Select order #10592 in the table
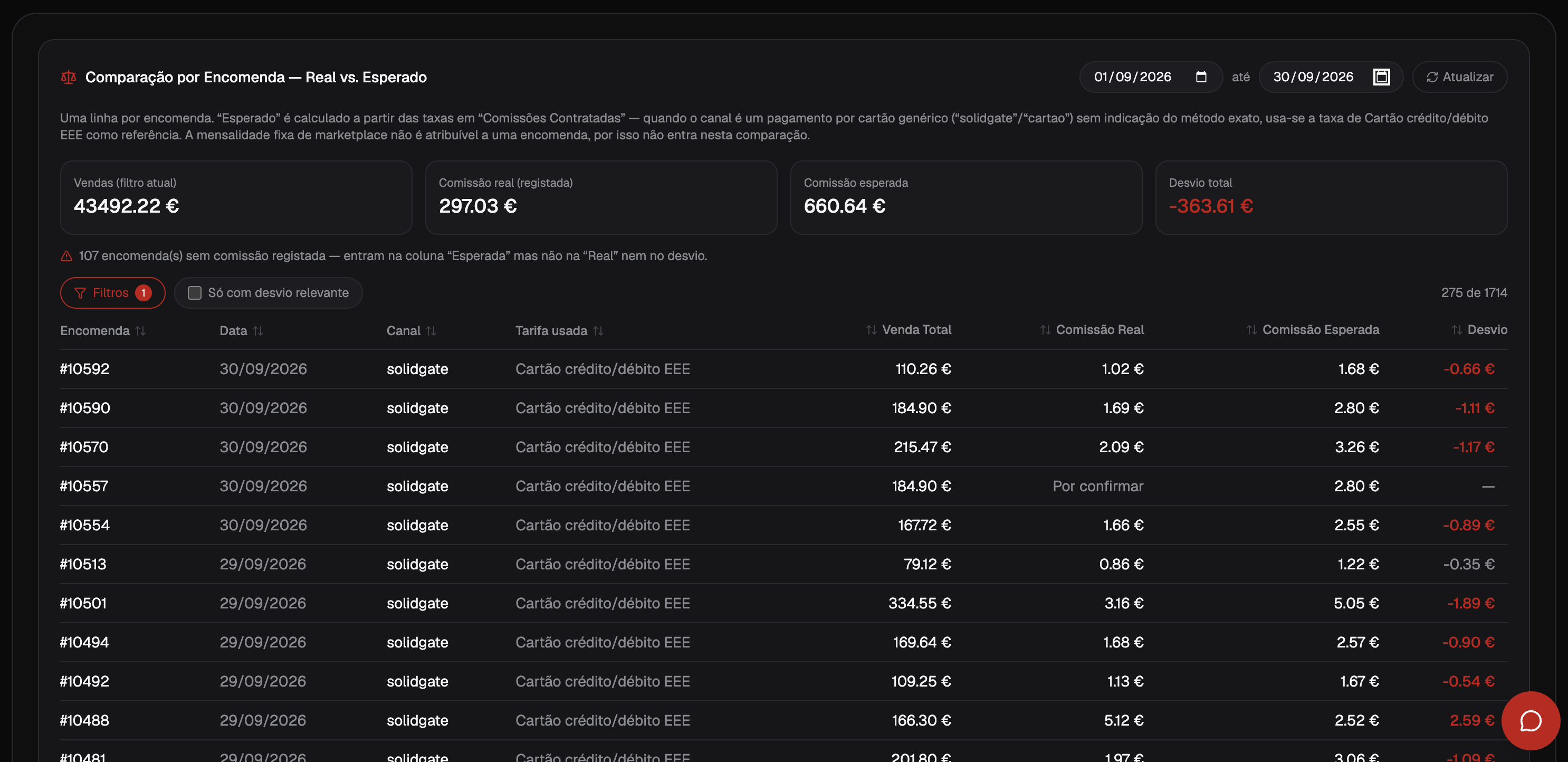1568x762 pixels. 84,369
